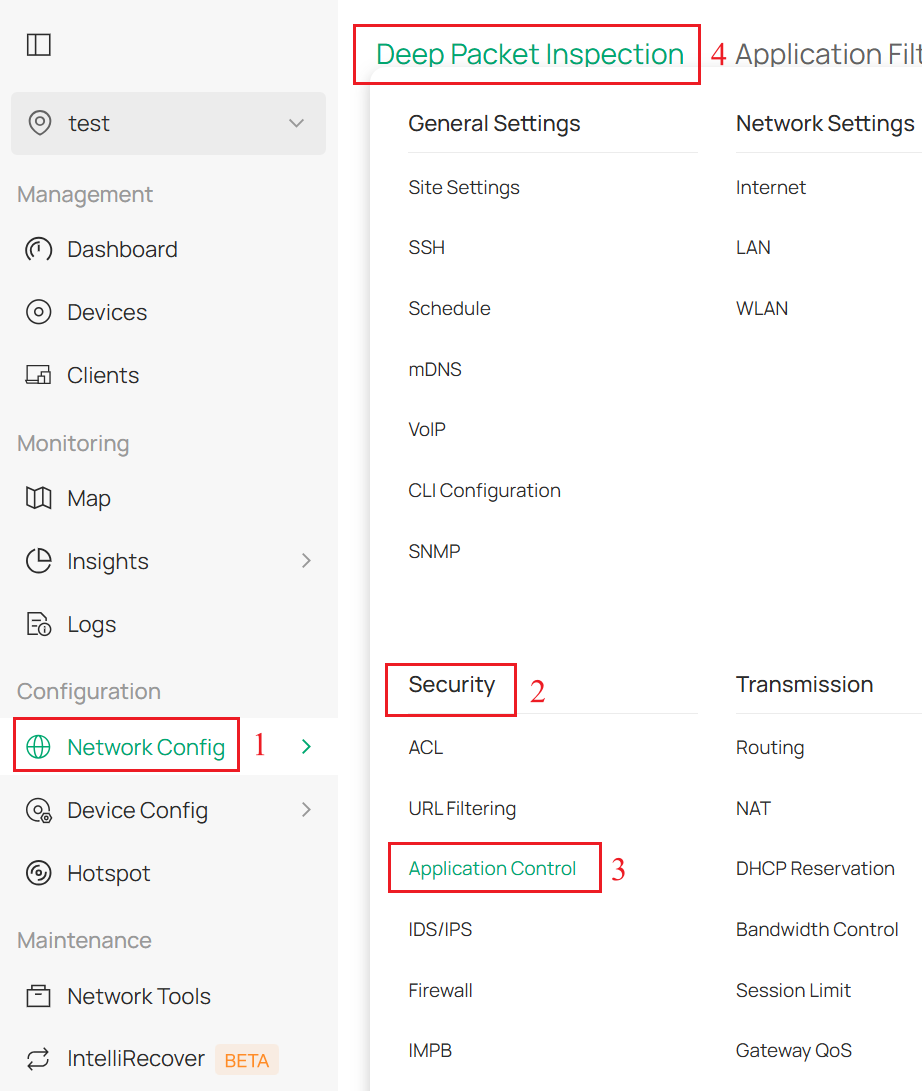This screenshot has width=922, height=1091.
Task: Open Hotspot settings via its icon
Action: click(x=37, y=873)
